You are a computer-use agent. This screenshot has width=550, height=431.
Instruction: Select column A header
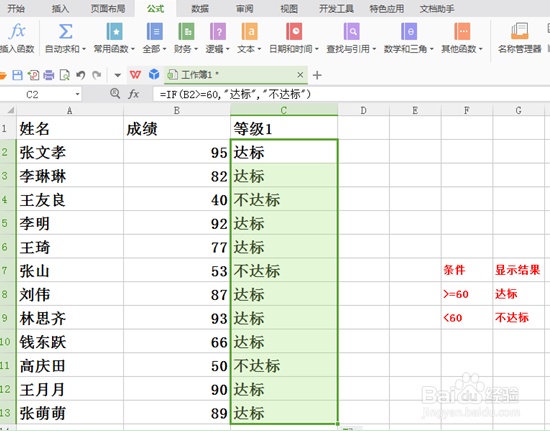pos(70,110)
